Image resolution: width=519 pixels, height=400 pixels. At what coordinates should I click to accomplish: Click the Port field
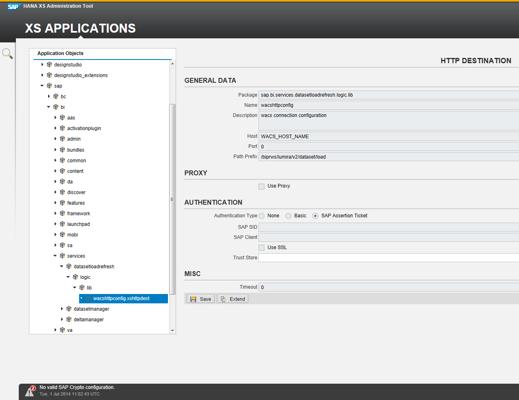click(389, 147)
